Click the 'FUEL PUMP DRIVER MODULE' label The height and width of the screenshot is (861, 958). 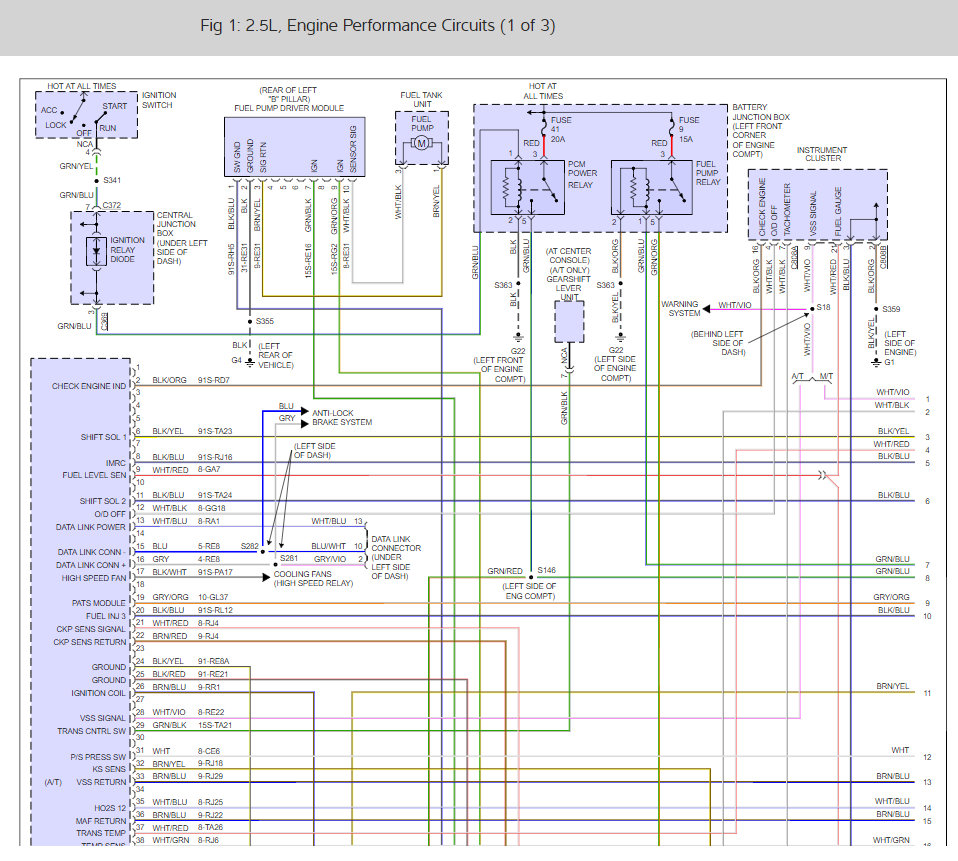pos(289,108)
